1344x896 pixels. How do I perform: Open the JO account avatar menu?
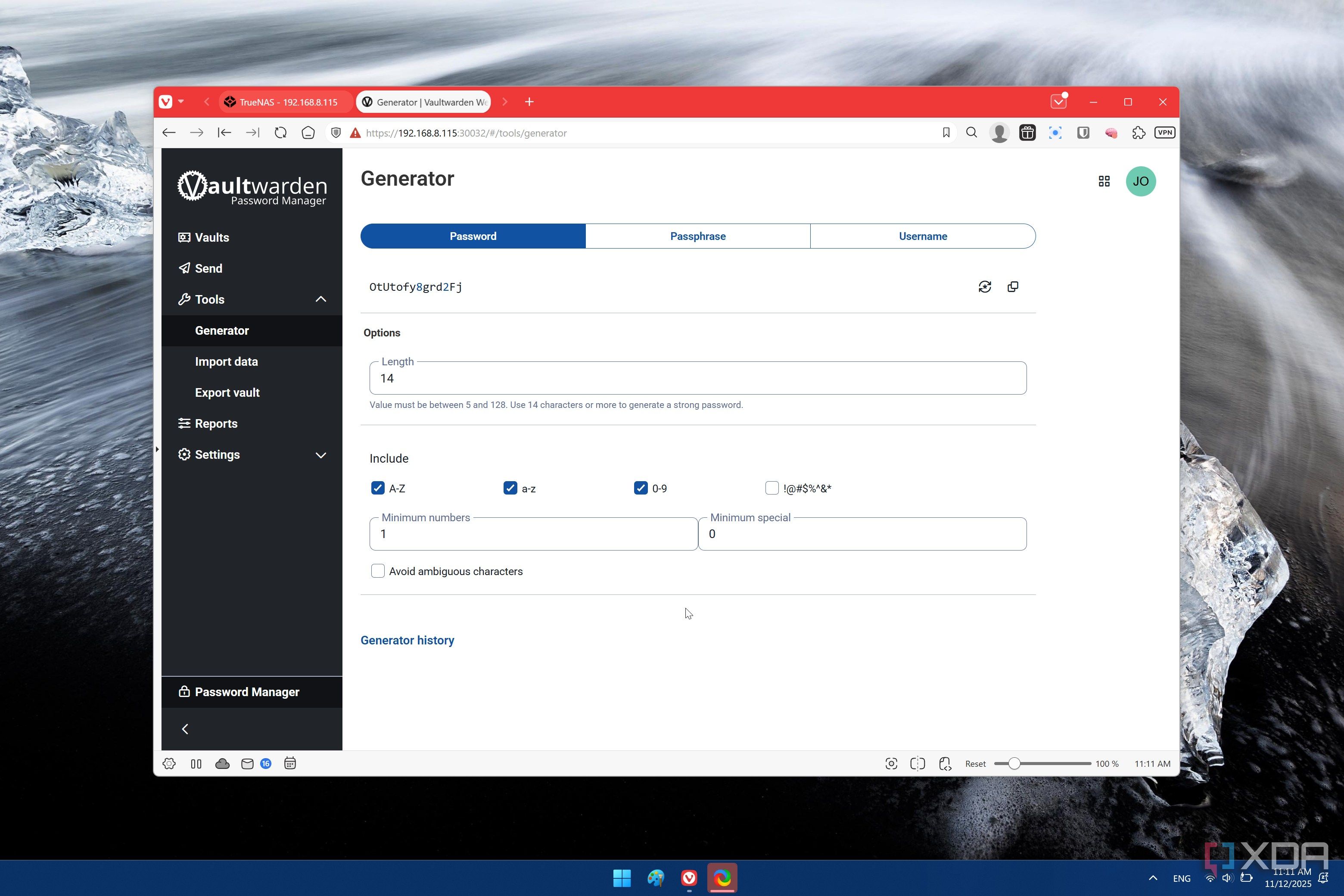1141,181
